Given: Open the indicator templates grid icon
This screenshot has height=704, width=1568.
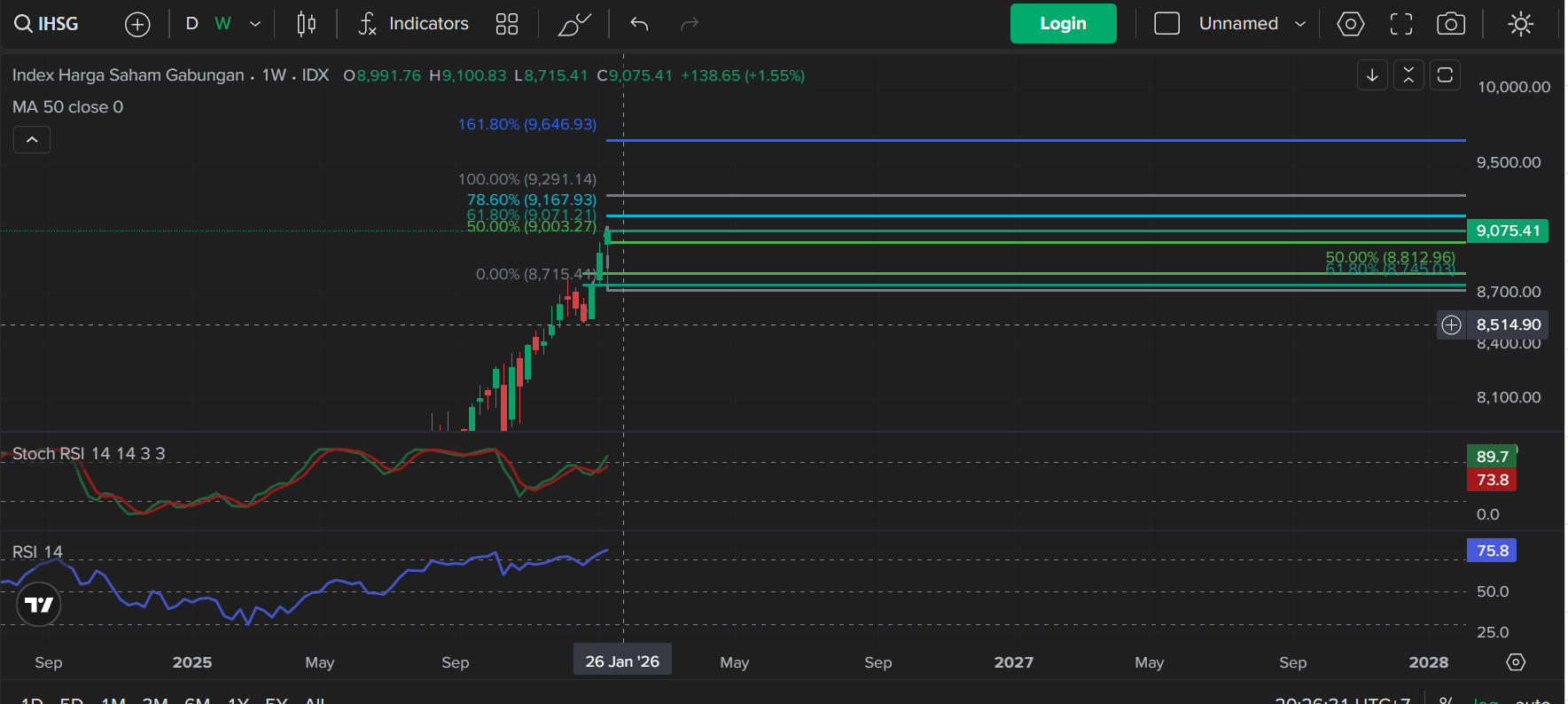Looking at the screenshot, I should coord(507,24).
